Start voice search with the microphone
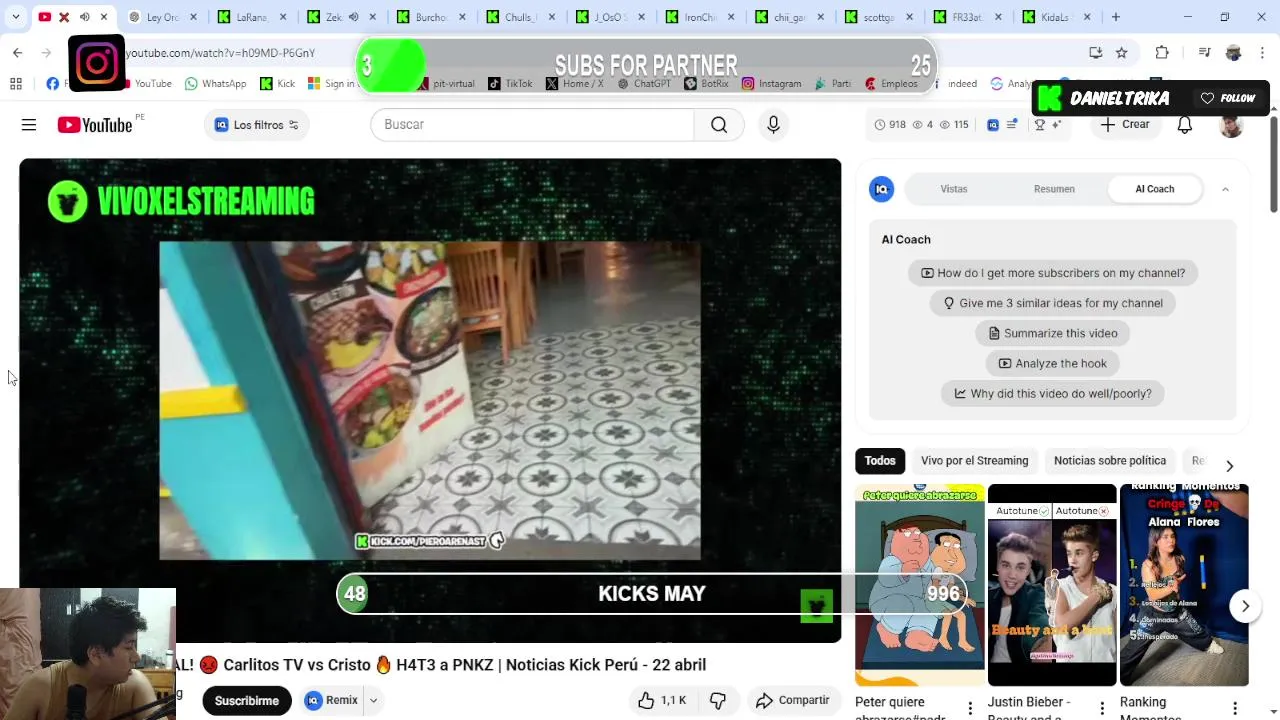This screenshot has height=720, width=1280. point(773,125)
